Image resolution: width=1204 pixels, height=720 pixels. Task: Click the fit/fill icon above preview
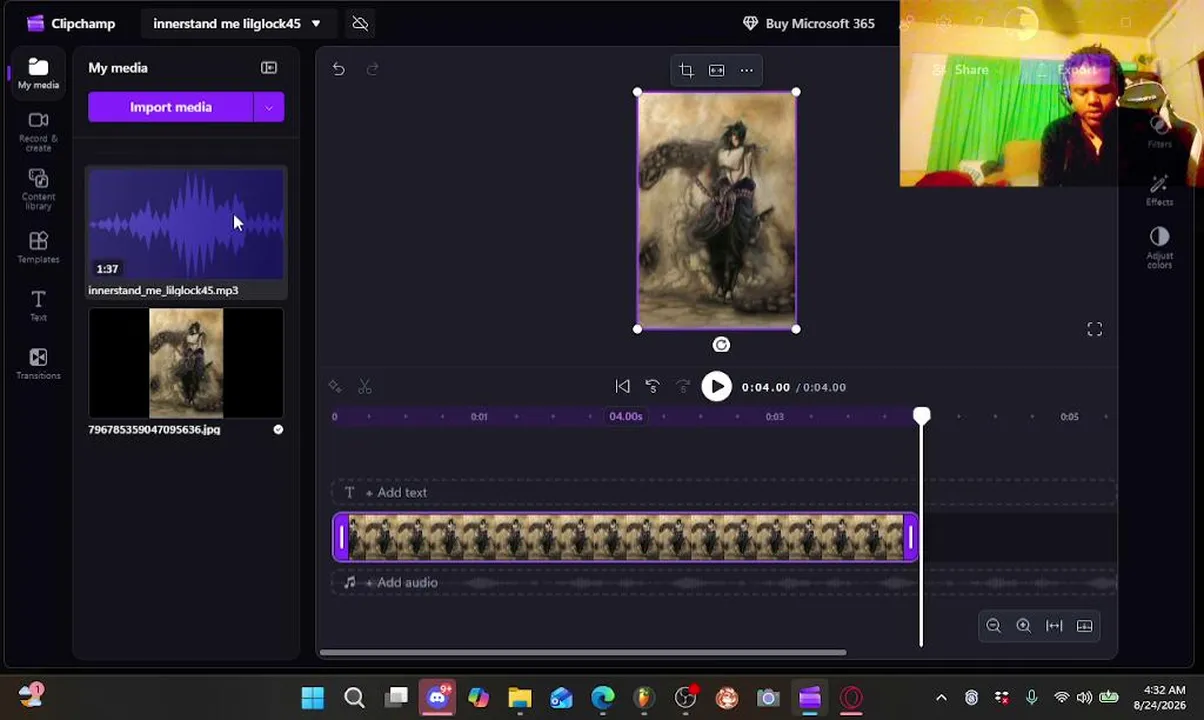point(717,70)
